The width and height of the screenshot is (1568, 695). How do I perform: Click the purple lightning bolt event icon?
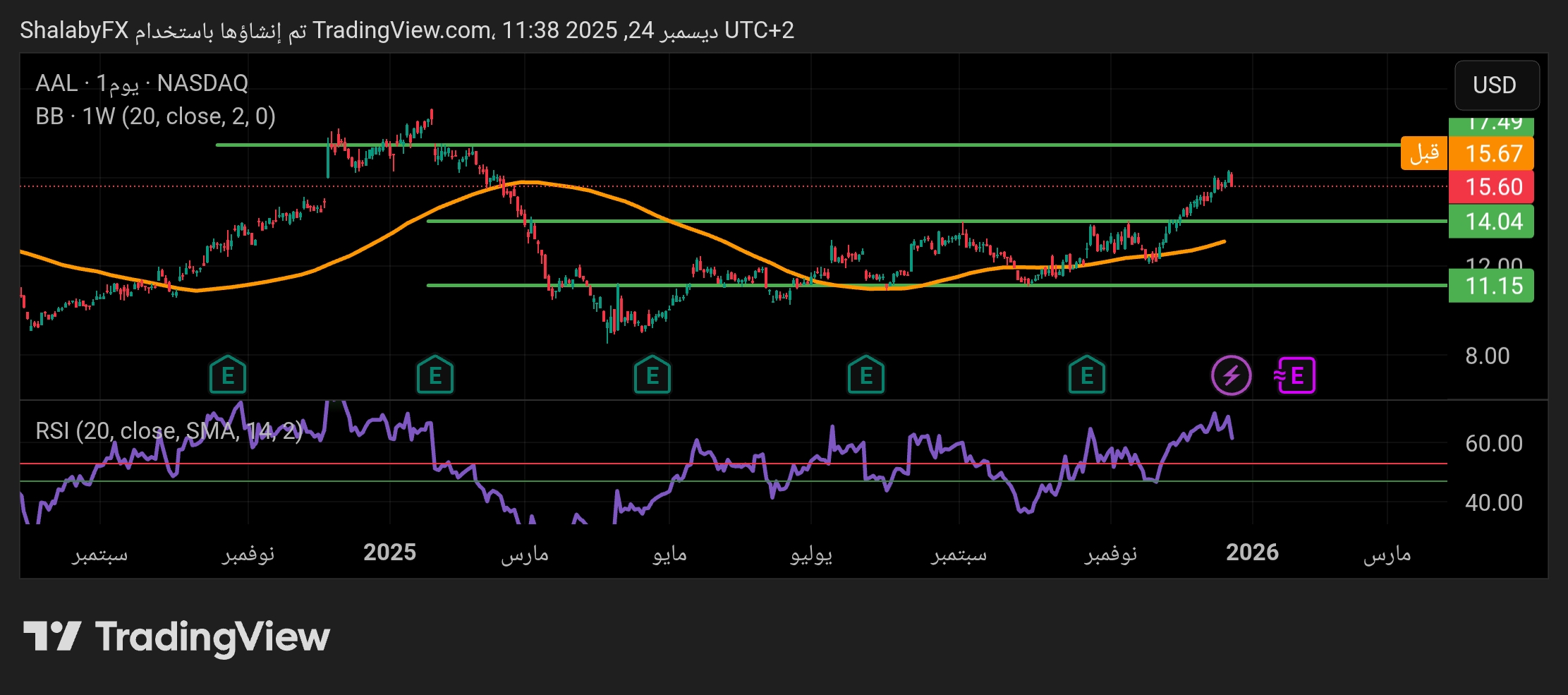click(1231, 375)
